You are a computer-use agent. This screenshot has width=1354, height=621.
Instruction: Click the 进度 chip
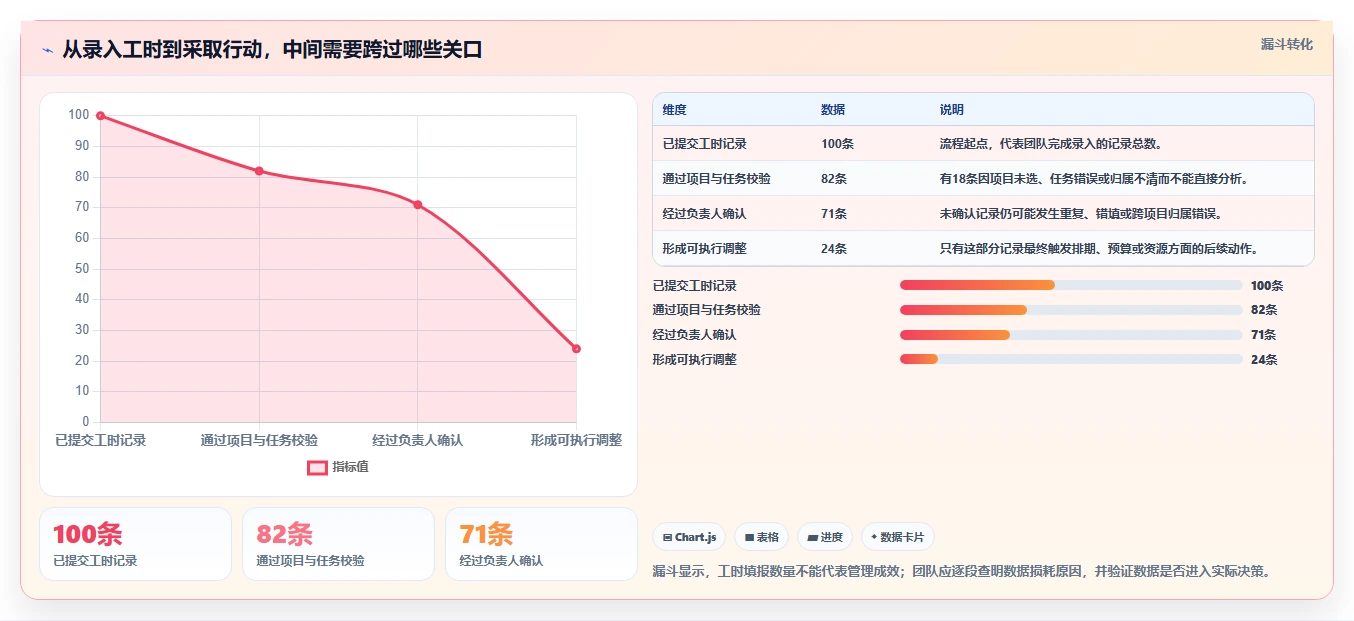pyautogui.click(x=825, y=537)
